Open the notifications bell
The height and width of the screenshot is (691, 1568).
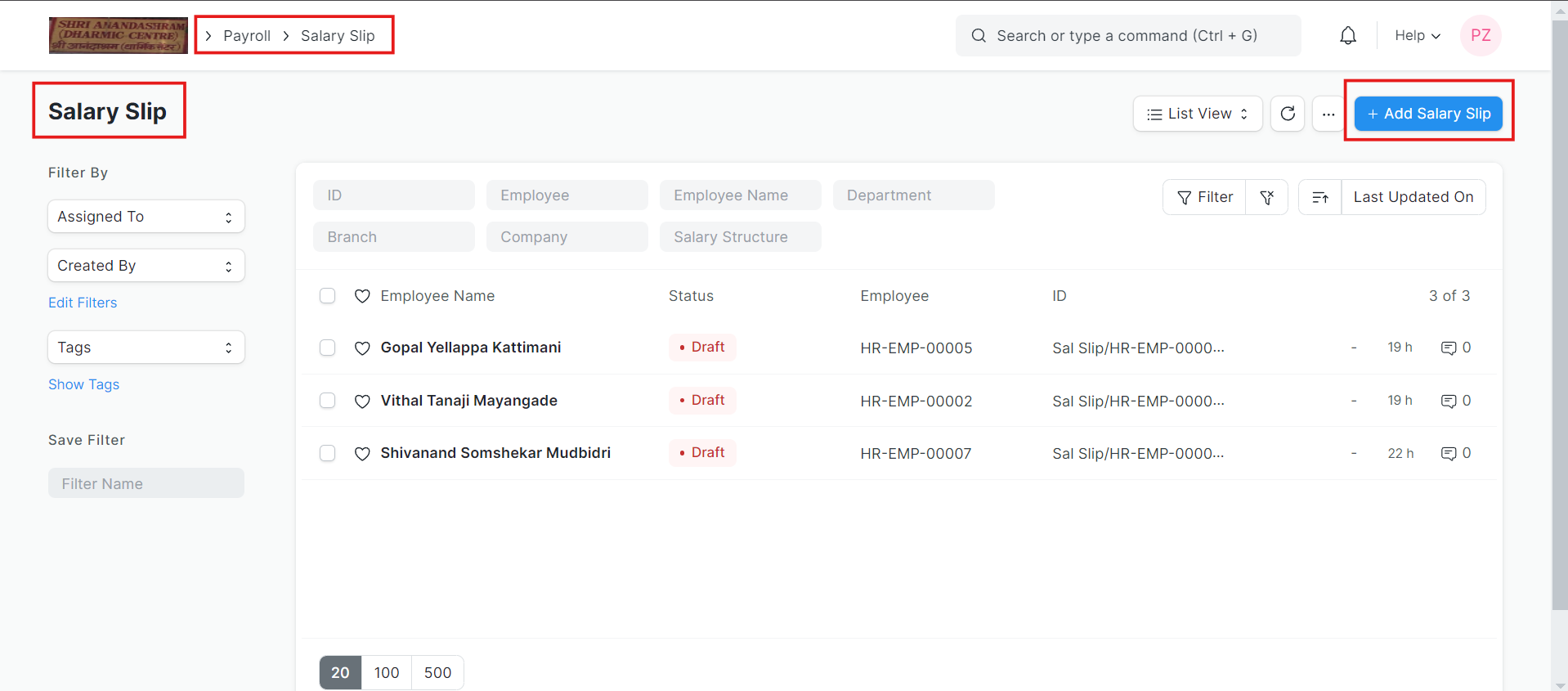[1348, 36]
